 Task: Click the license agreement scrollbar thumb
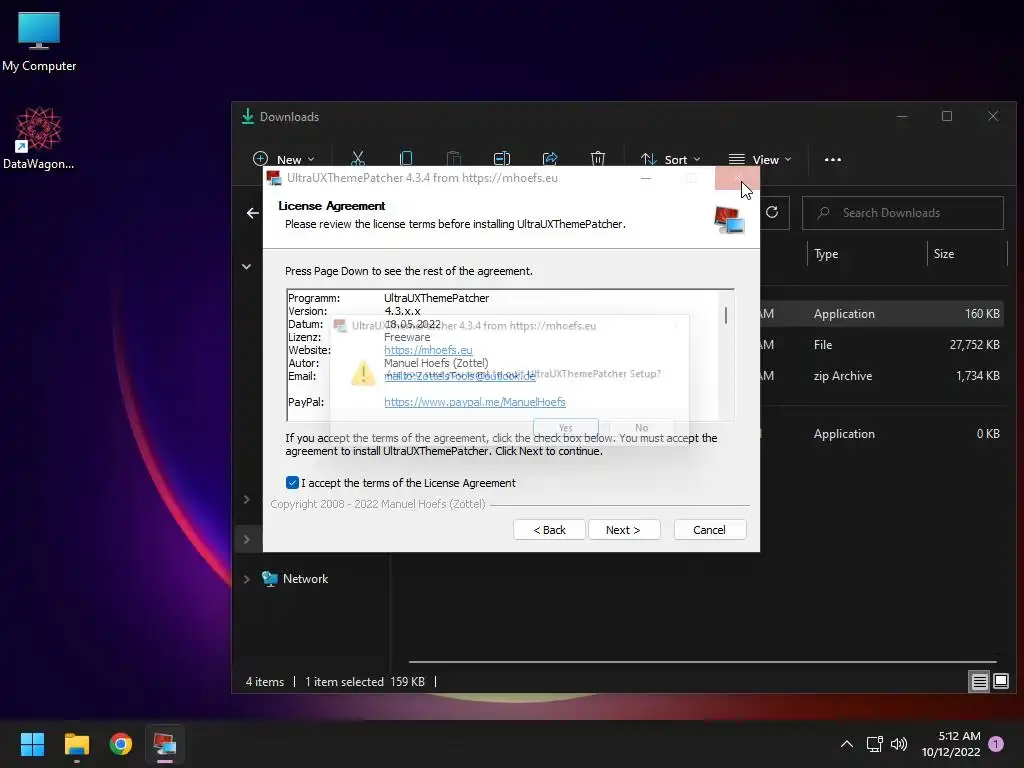click(x=726, y=316)
